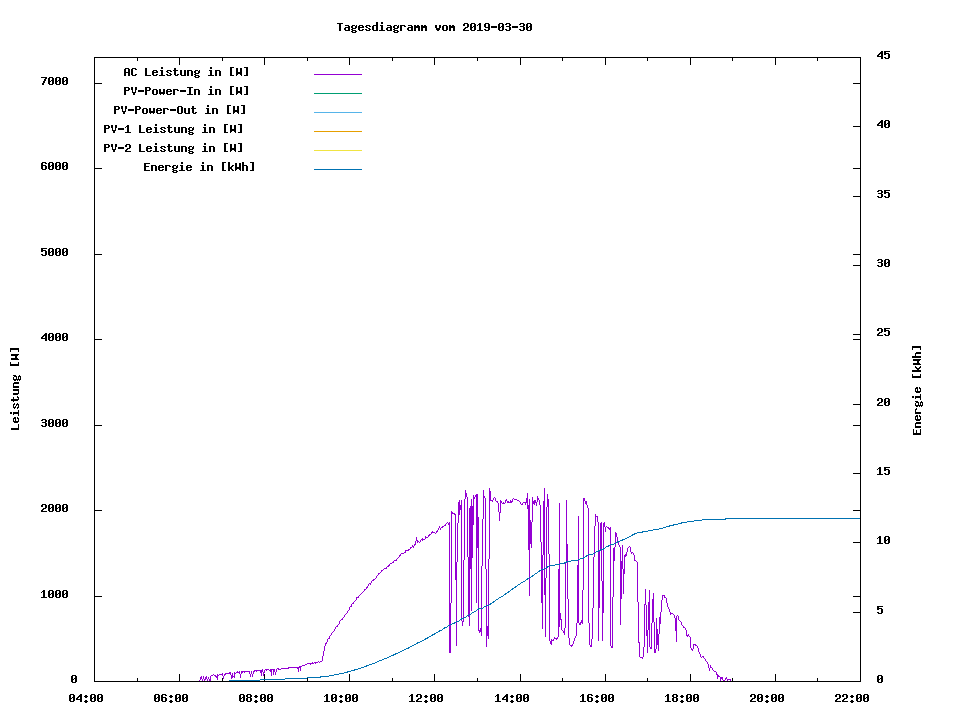This screenshot has height=720, width=960.
Task: Click the 18:00 time axis label
Action: 682,698
